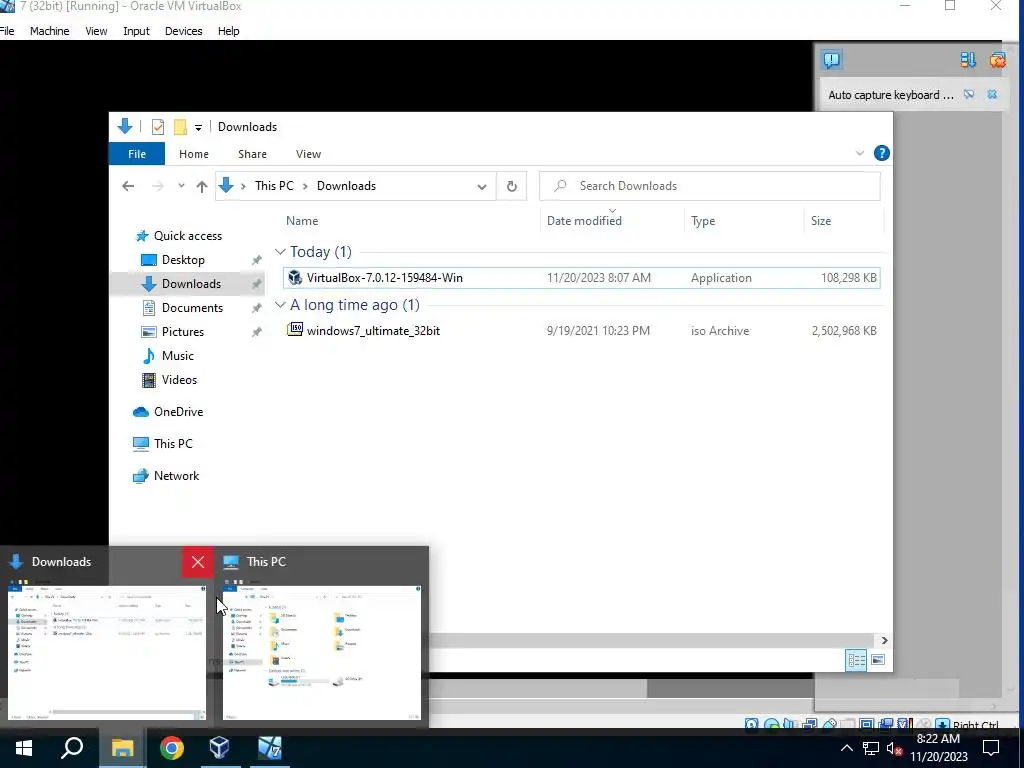This screenshot has height=768, width=1024.
Task: Launch Google Chrome from the taskbar
Action: pyautogui.click(x=171, y=748)
